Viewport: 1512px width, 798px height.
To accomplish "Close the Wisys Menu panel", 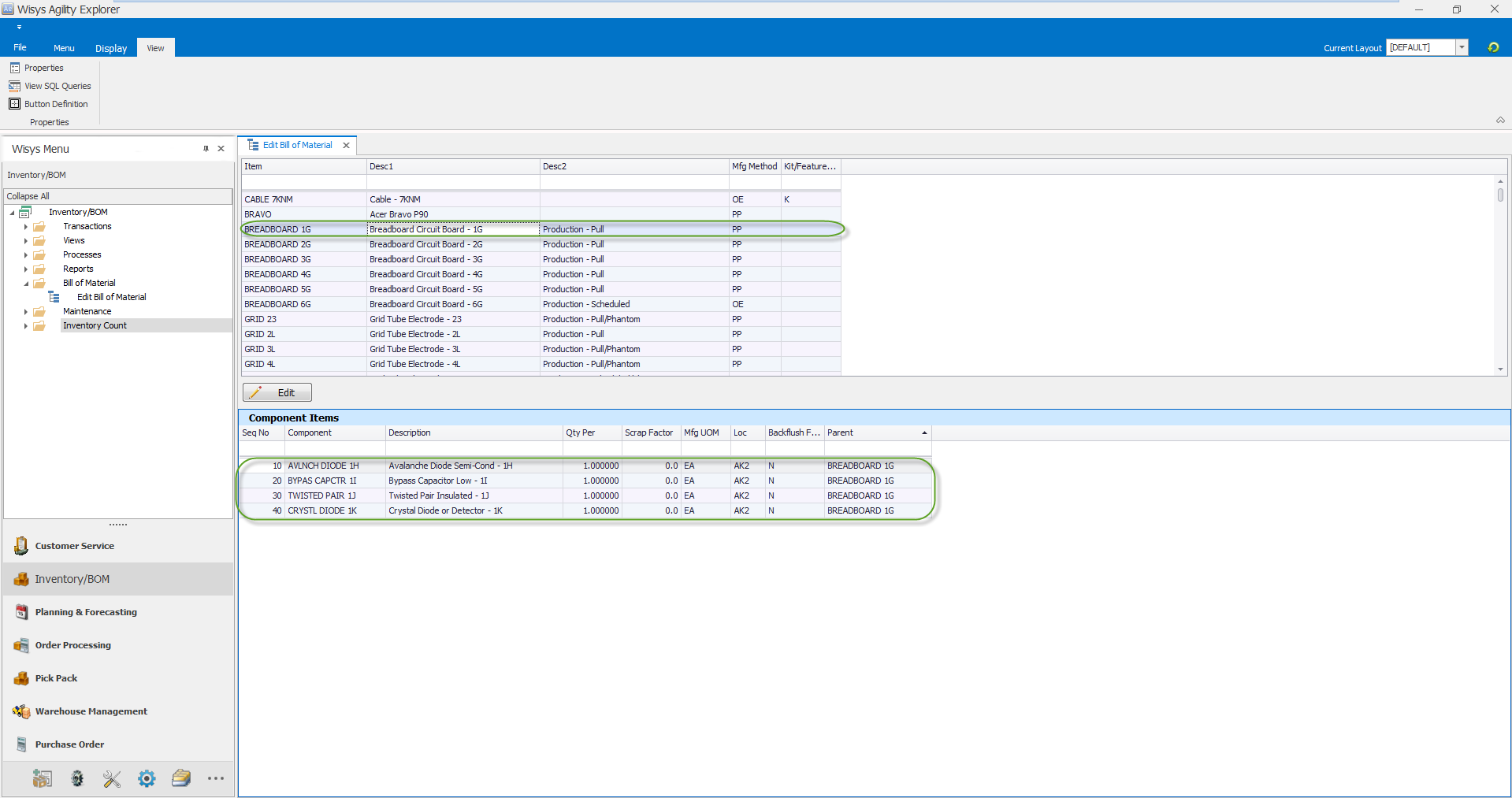I will (221, 148).
